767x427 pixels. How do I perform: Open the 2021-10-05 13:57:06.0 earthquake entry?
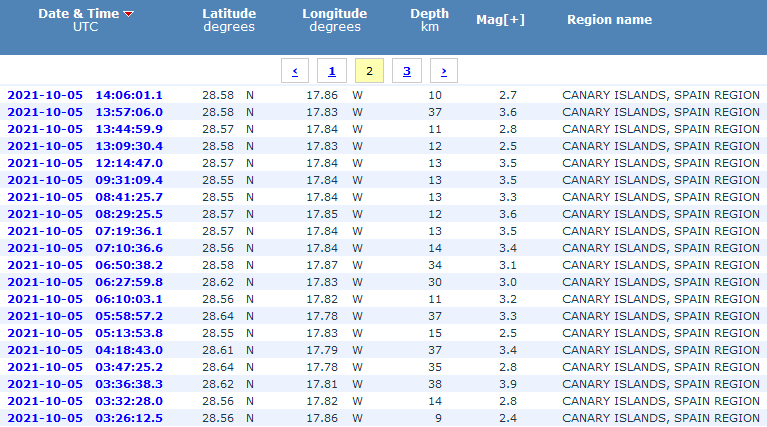tap(85, 112)
